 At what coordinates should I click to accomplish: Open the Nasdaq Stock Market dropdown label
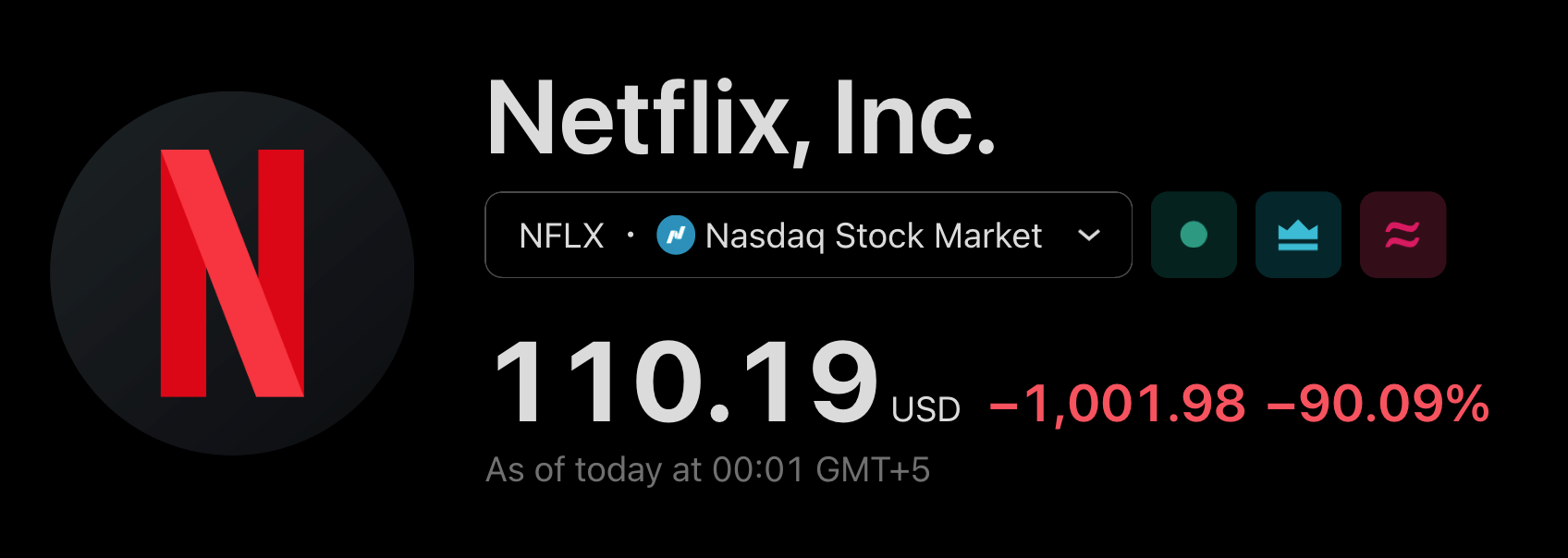pos(873,236)
